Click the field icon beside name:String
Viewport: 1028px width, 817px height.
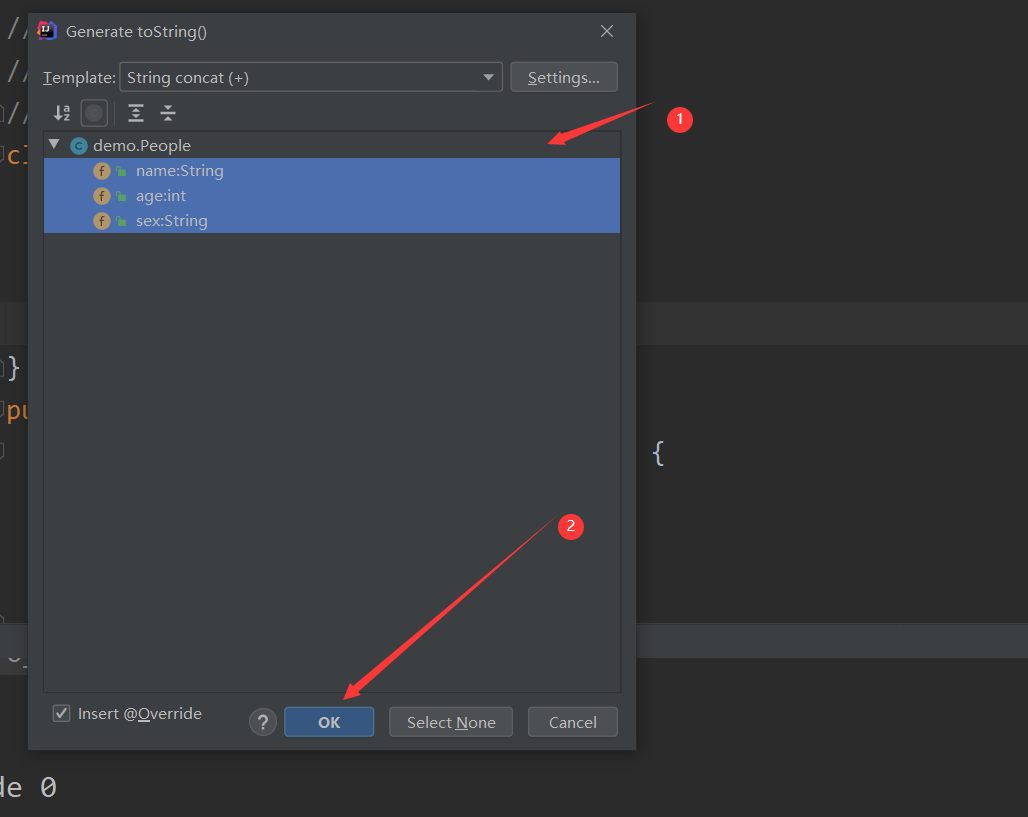tap(102, 171)
